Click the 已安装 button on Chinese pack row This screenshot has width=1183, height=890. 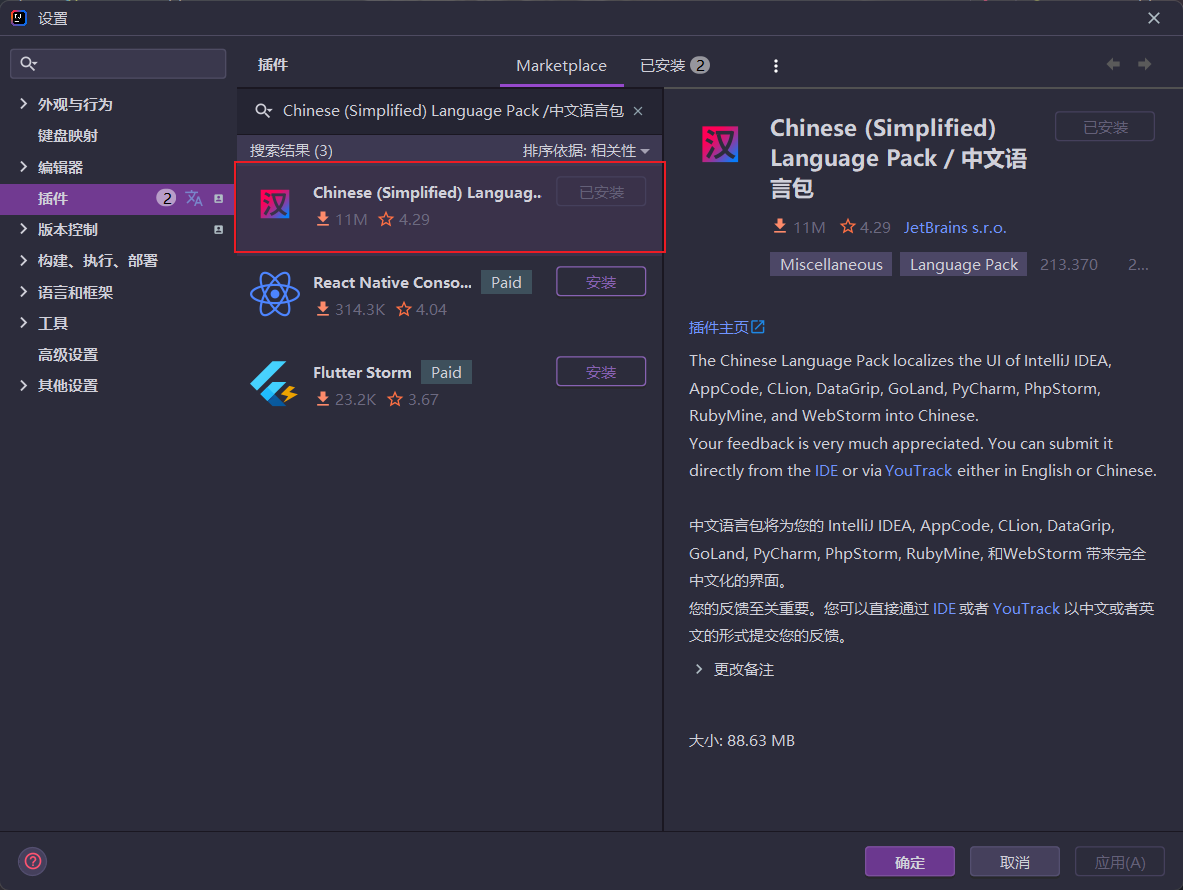tap(601, 192)
